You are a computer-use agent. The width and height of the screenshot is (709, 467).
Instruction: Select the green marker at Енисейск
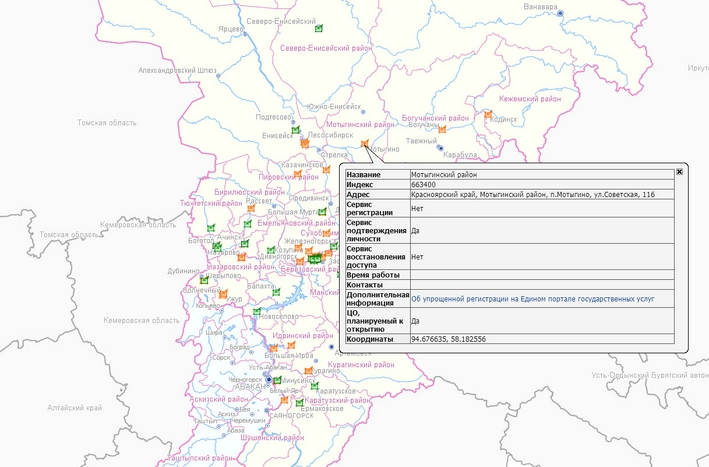tap(296, 130)
